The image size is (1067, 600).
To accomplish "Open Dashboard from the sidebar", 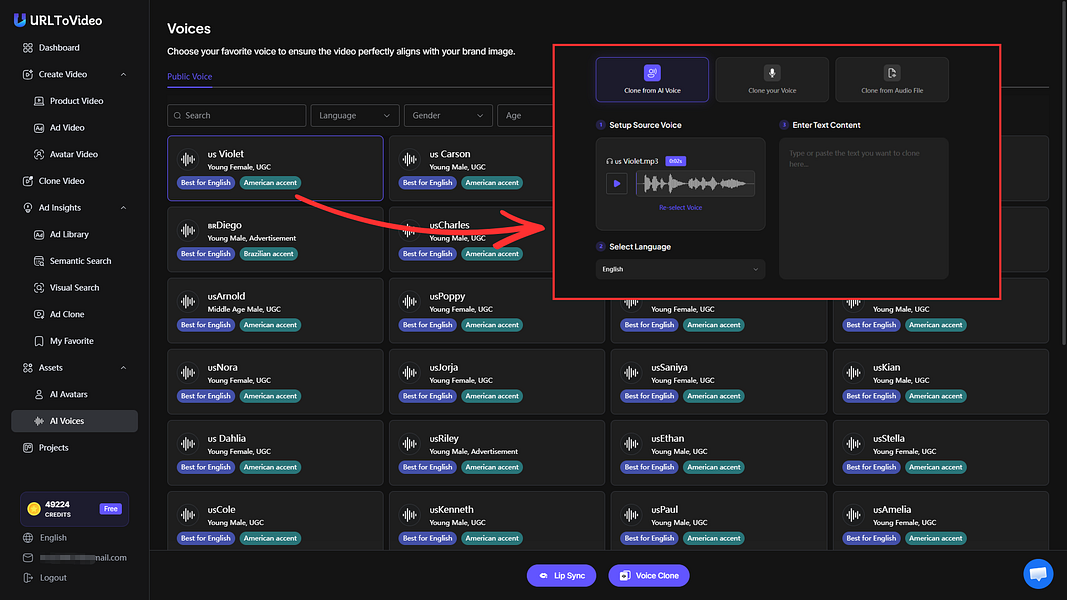I will [59, 48].
